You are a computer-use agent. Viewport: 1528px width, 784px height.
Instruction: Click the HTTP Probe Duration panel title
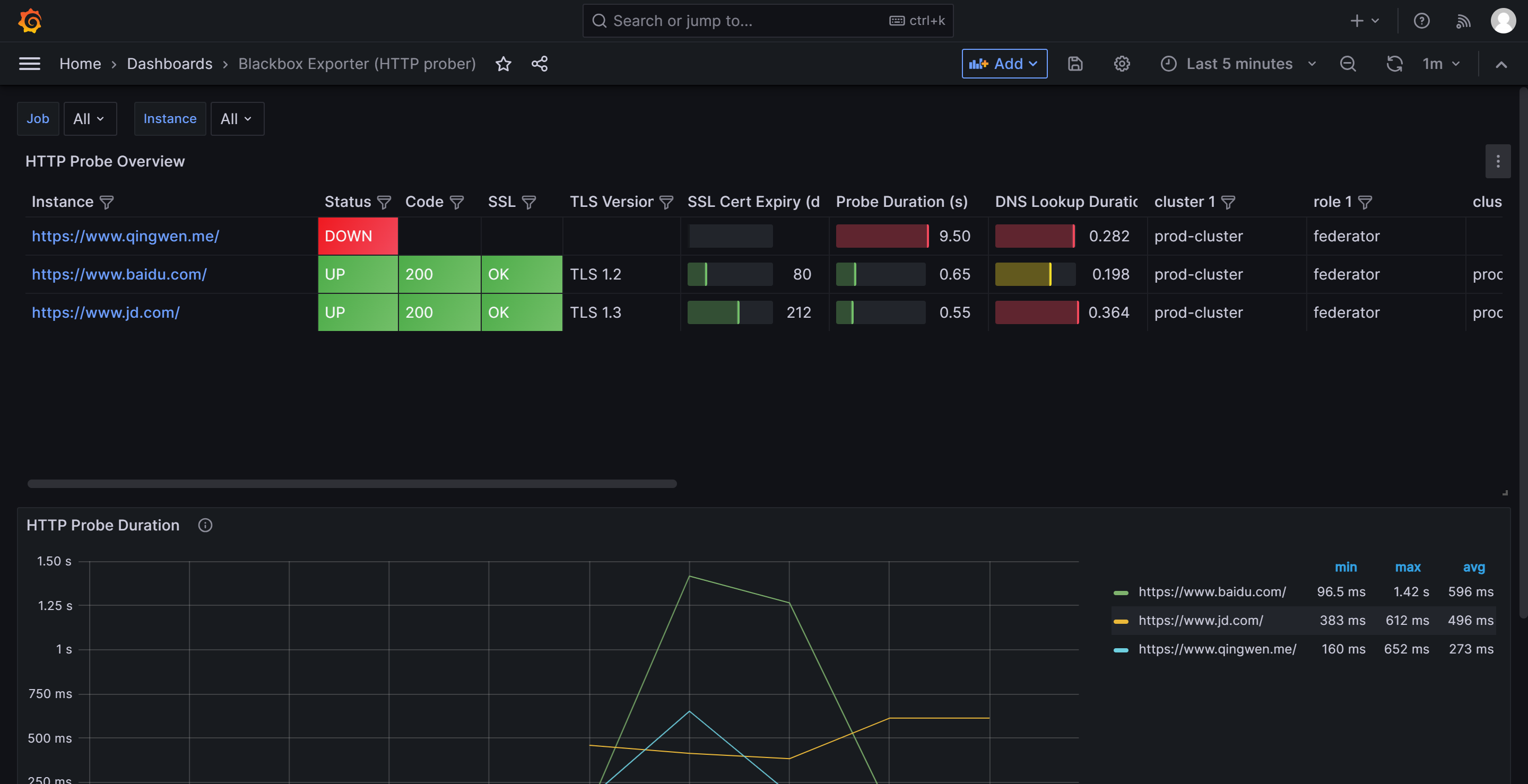point(102,526)
